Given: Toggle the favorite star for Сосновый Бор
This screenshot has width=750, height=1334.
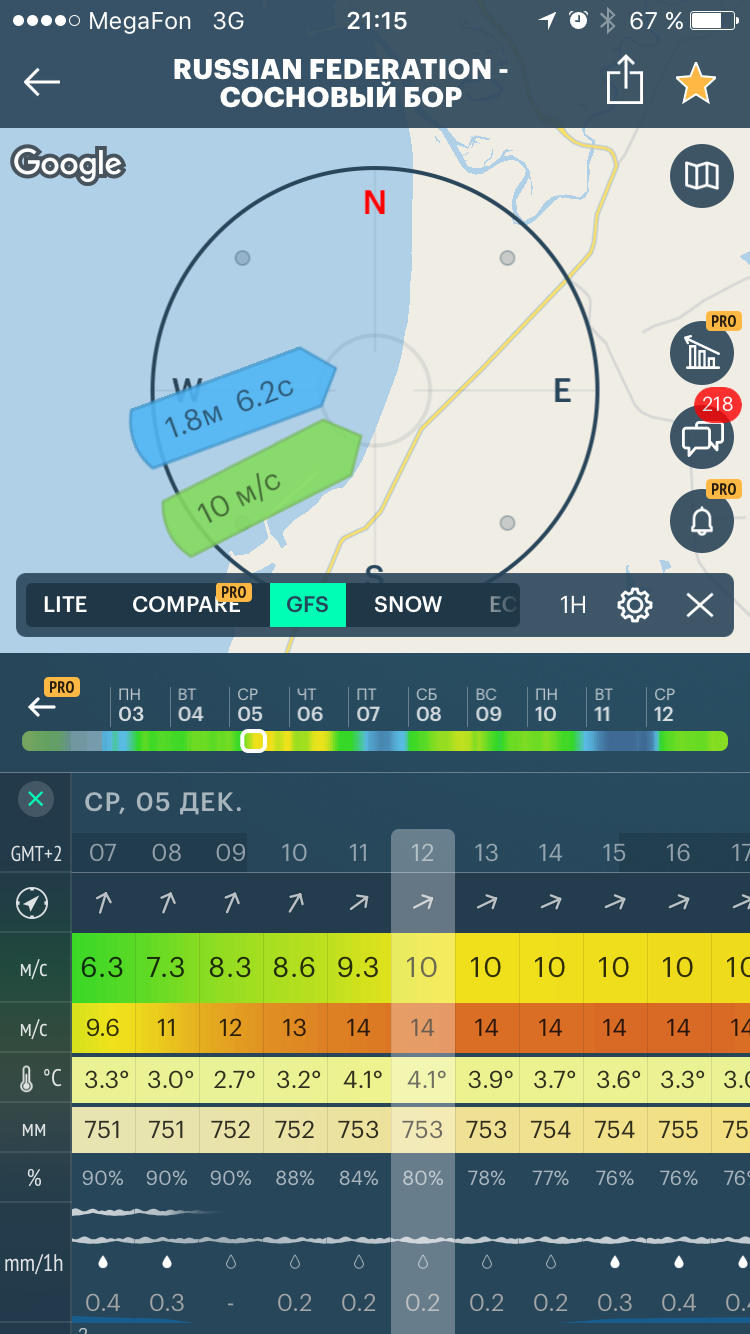Looking at the screenshot, I should (695, 83).
